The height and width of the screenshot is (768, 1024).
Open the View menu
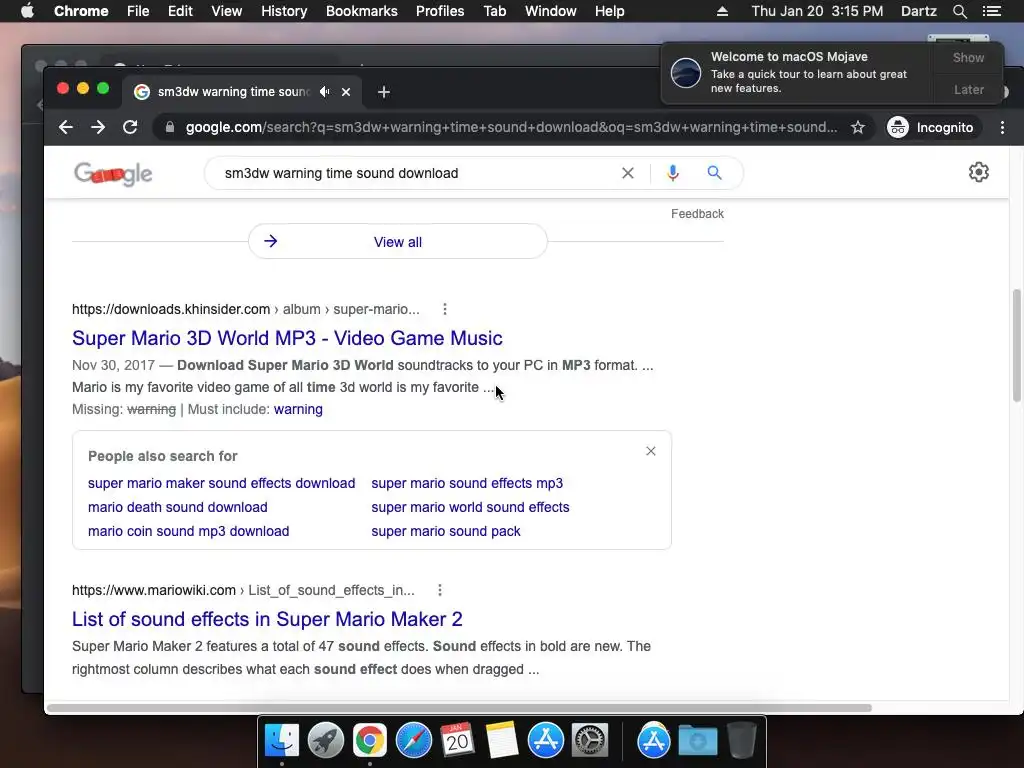(227, 11)
